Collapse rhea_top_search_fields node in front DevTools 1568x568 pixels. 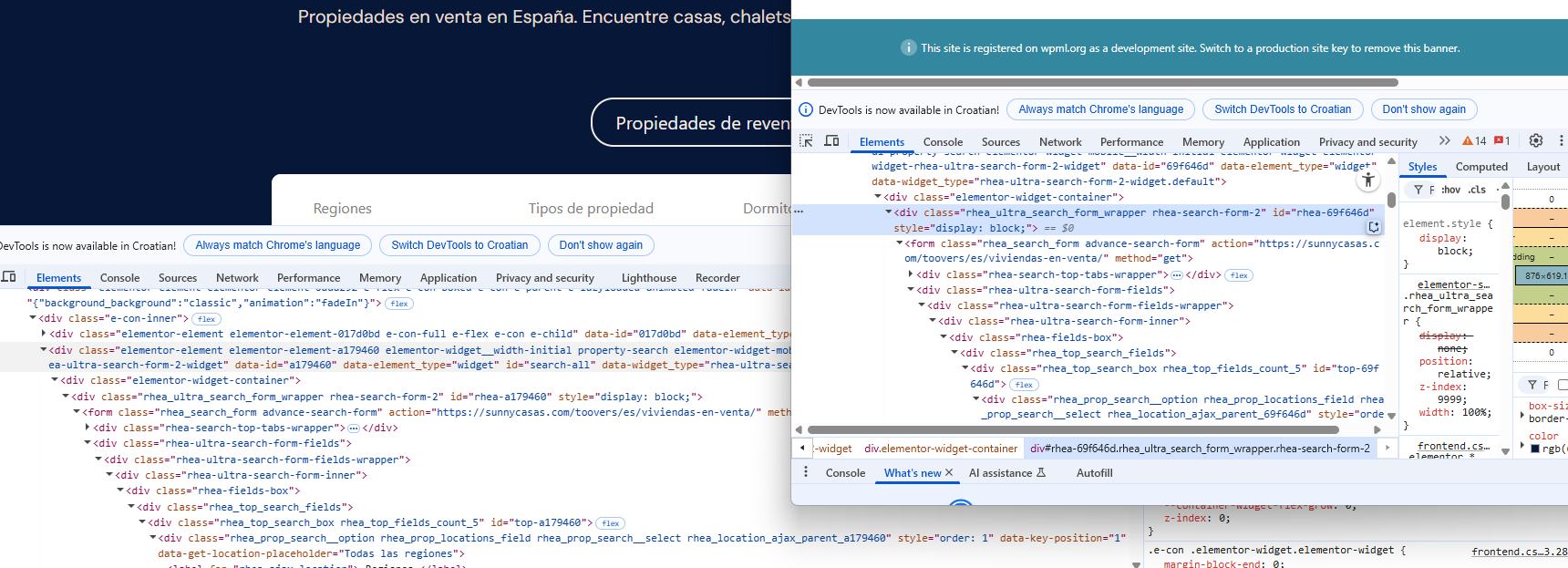click(954, 353)
